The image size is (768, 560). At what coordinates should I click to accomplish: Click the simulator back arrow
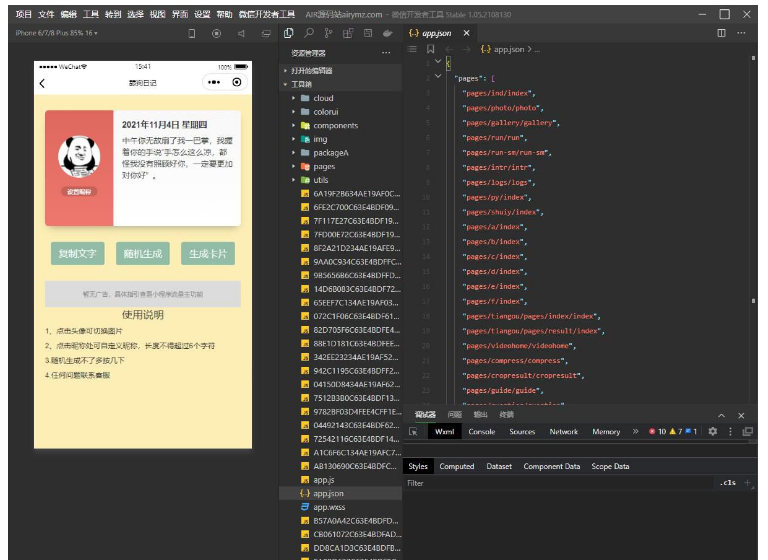[x=42, y=83]
